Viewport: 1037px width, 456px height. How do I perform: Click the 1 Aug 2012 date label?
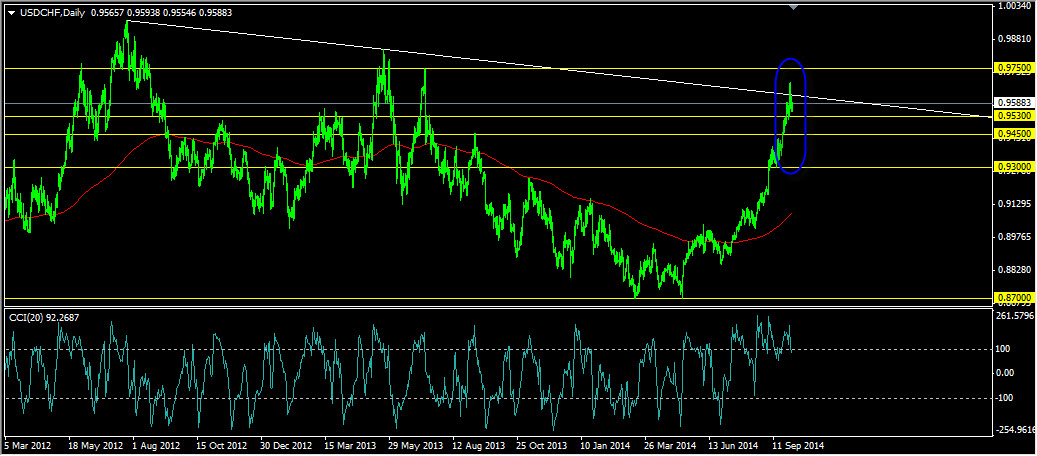pos(156,445)
